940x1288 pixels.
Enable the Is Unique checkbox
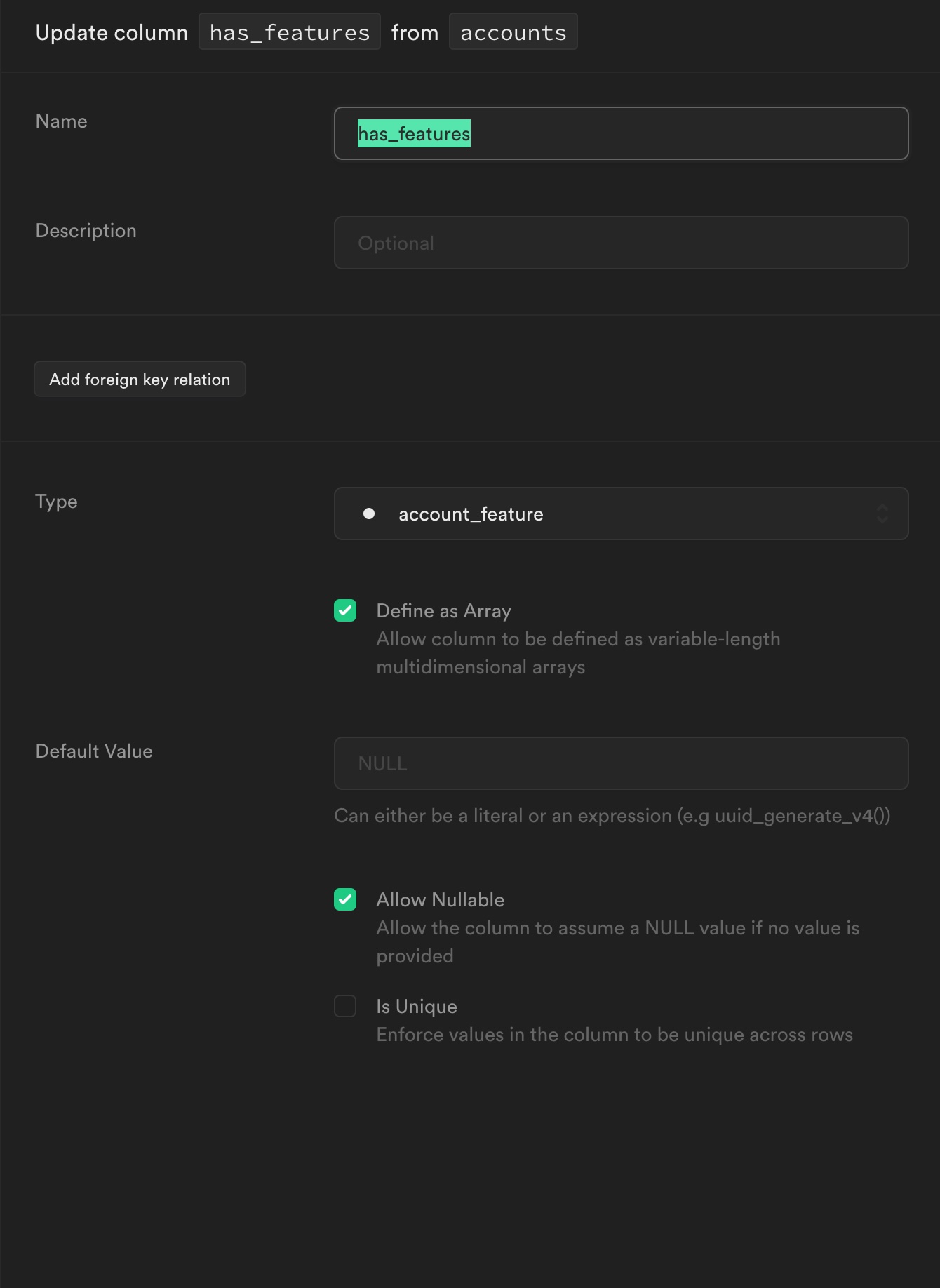[344, 1007]
